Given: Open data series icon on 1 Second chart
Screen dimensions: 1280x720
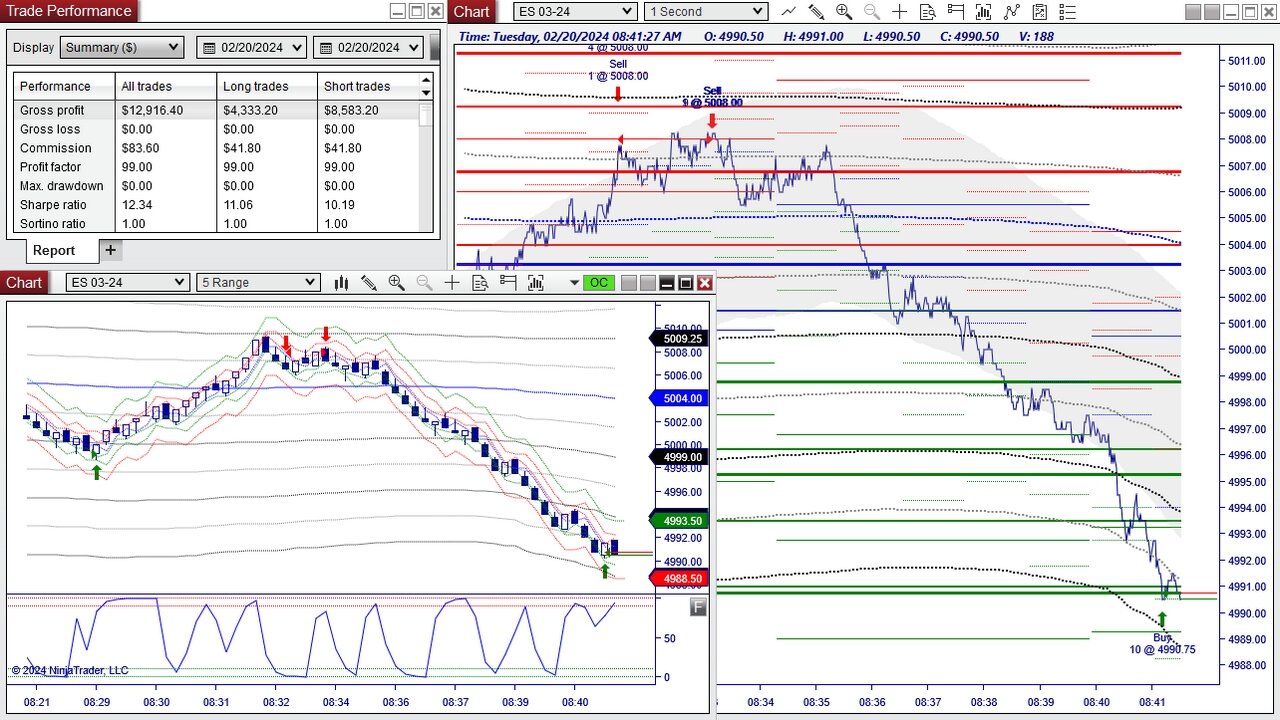Looking at the screenshot, I should (x=984, y=12).
